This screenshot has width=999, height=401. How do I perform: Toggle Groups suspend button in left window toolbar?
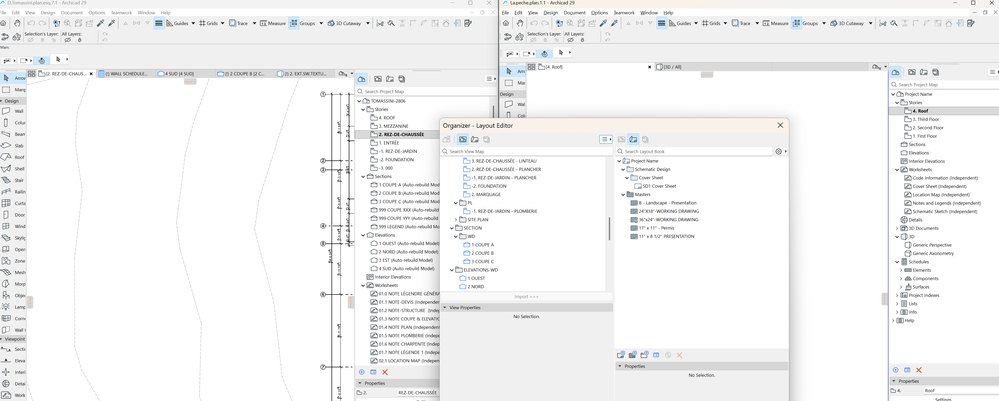(294, 24)
